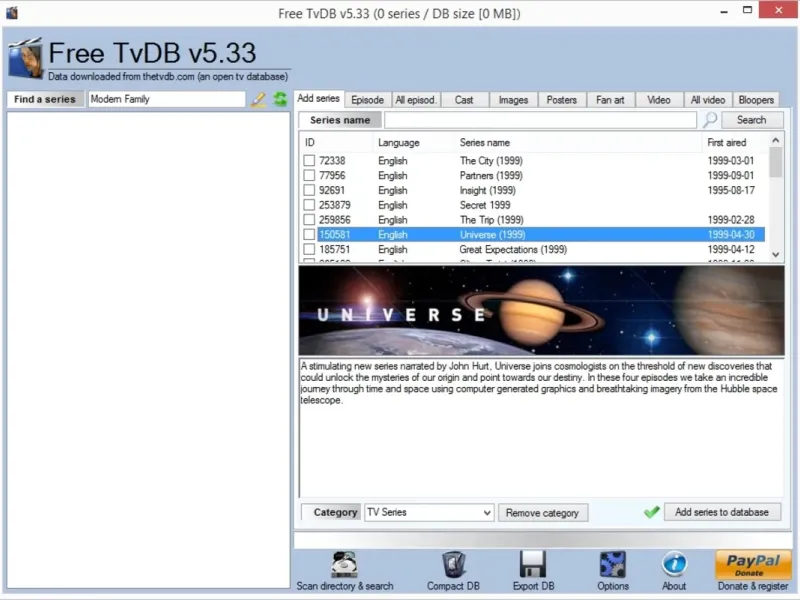Switch to the Add series tab
Screen dimensions: 800x600
pyautogui.click(x=319, y=98)
